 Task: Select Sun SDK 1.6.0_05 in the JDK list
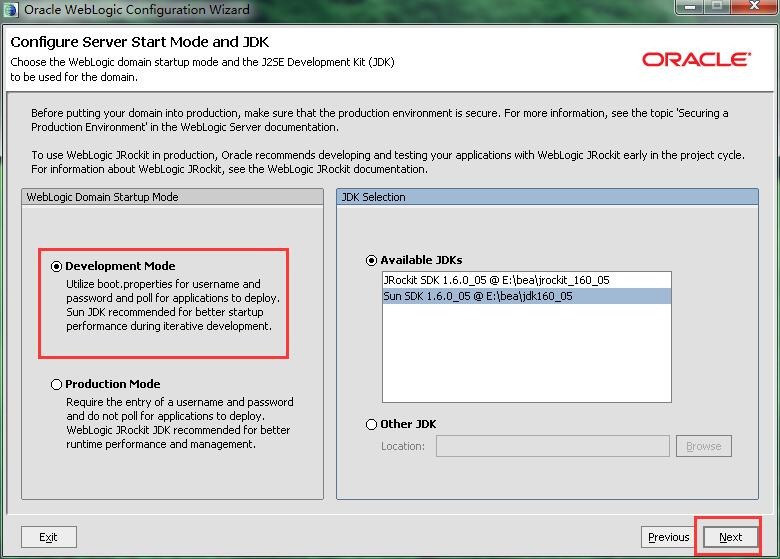(x=526, y=296)
